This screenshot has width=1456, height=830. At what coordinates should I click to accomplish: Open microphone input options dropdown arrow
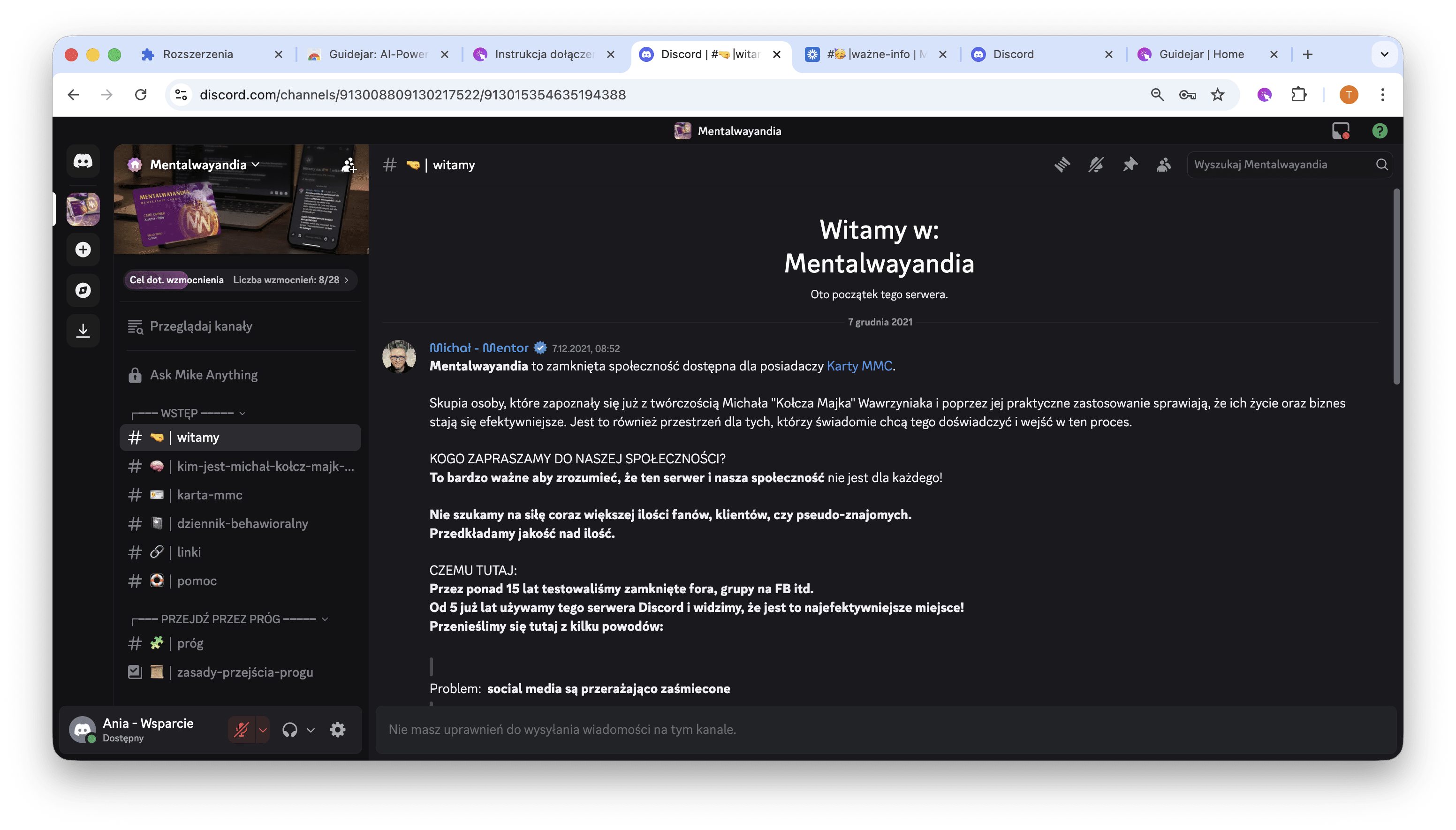pos(262,730)
